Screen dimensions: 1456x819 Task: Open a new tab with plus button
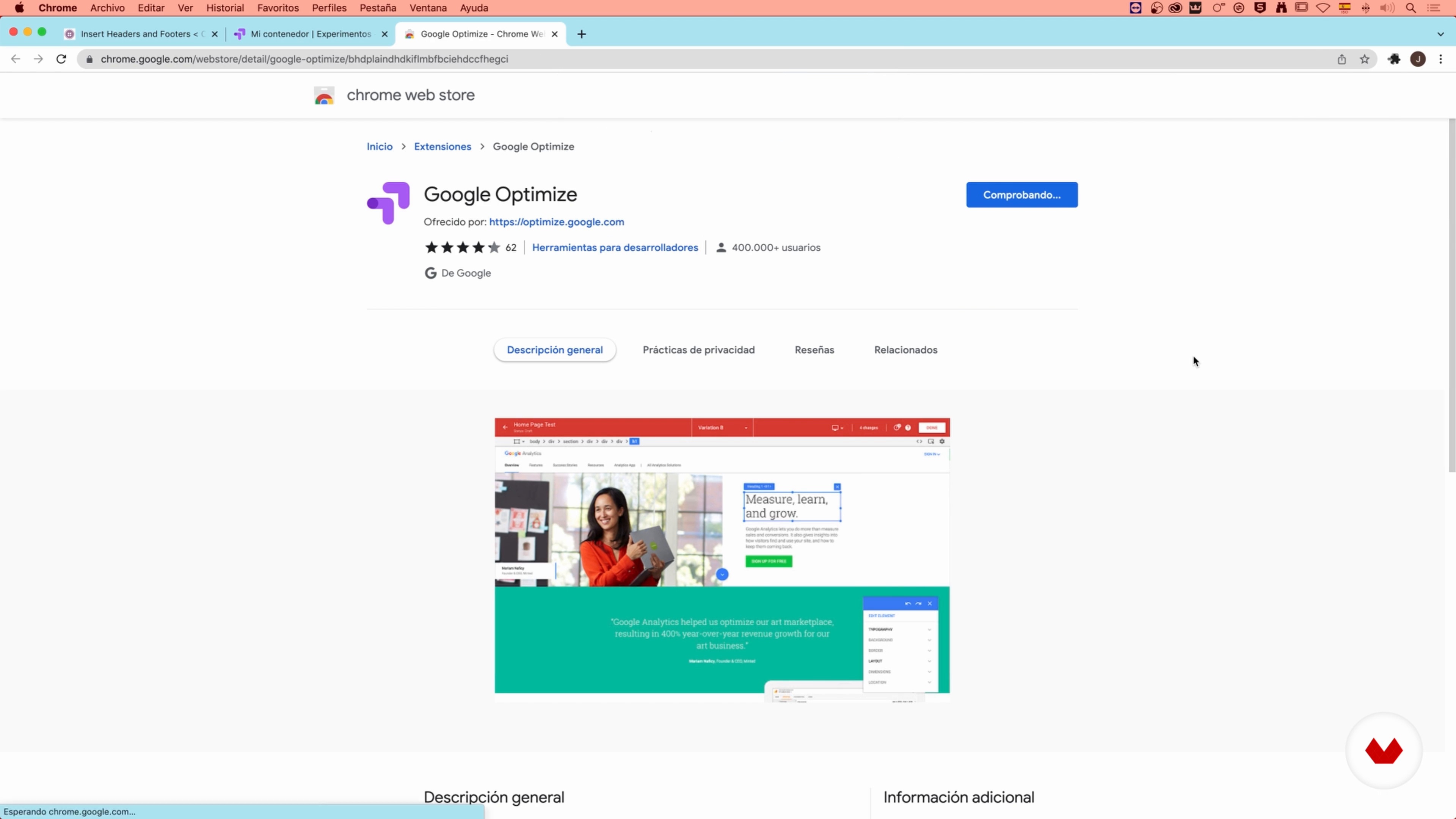(x=581, y=34)
